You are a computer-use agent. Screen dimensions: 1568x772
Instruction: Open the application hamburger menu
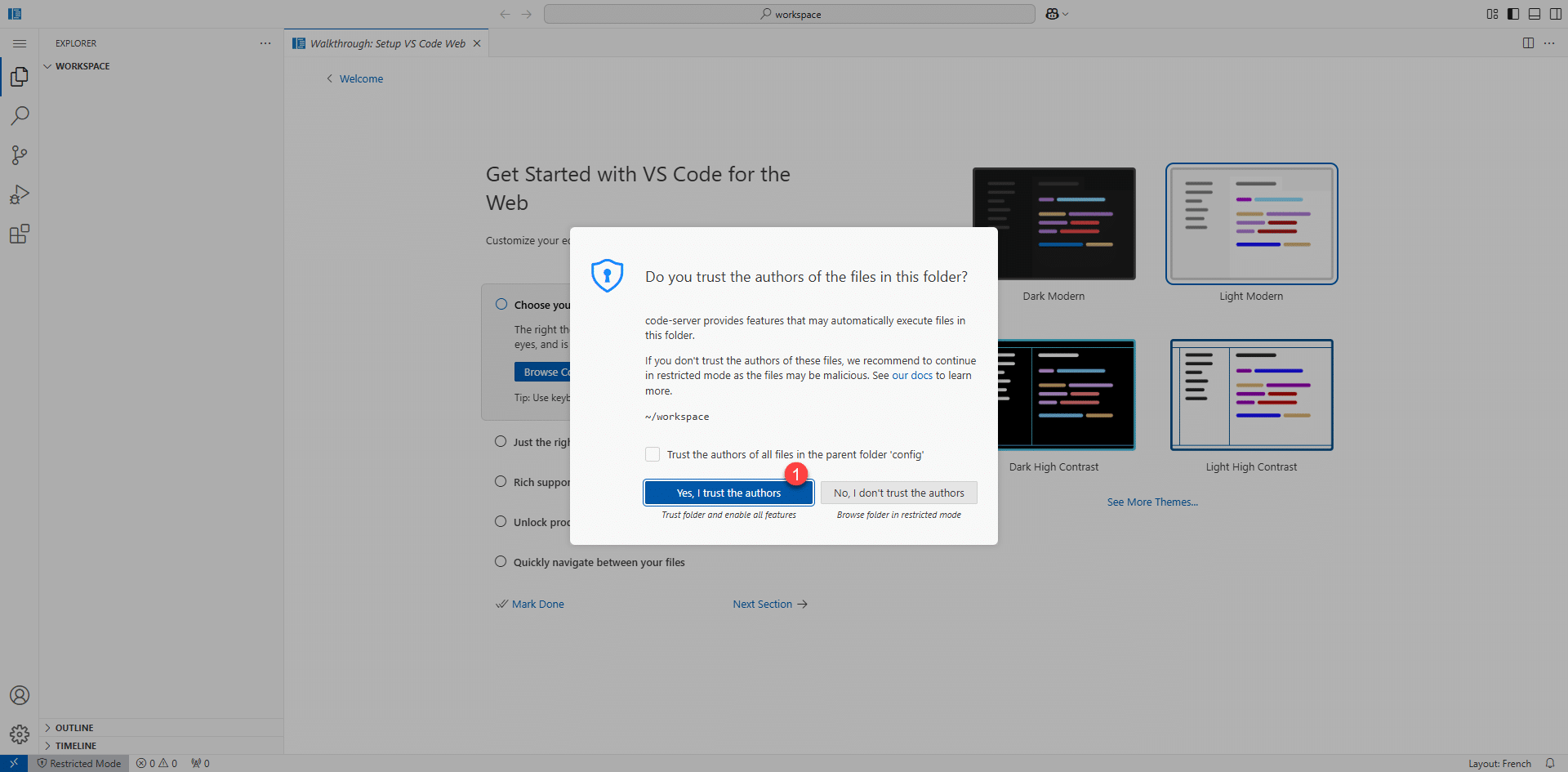tap(20, 43)
